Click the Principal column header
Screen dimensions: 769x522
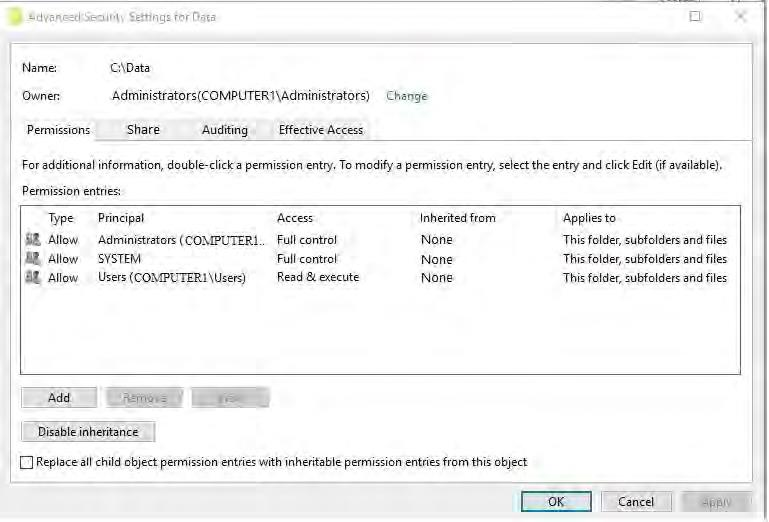(121, 218)
